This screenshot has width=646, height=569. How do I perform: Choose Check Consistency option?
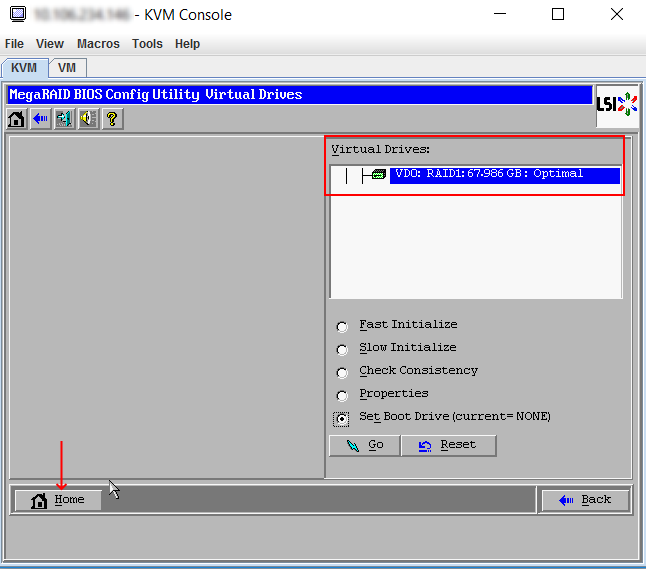[x=342, y=373]
